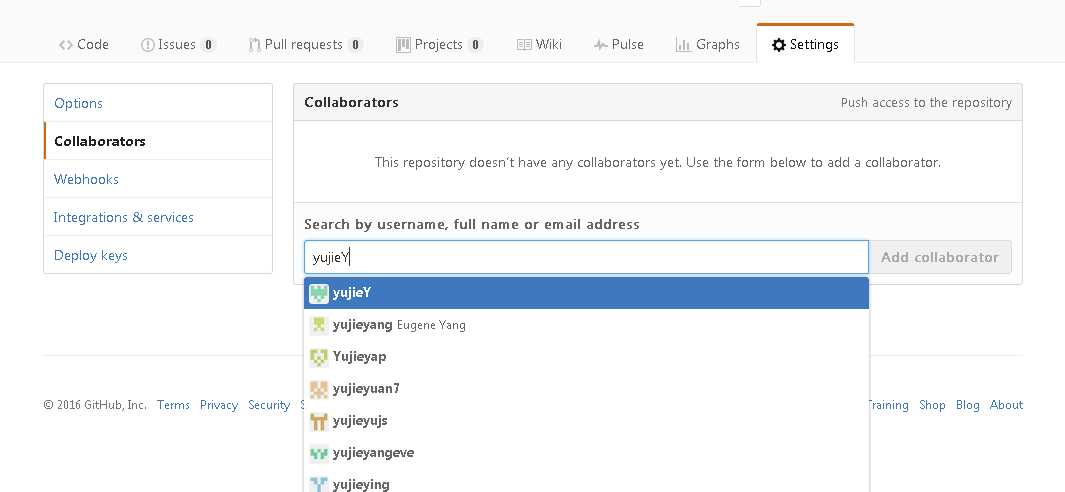Image resolution: width=1065 pixels, height=492 pixels.
Task: Open the Training footer link
Action: click(888, 404)
